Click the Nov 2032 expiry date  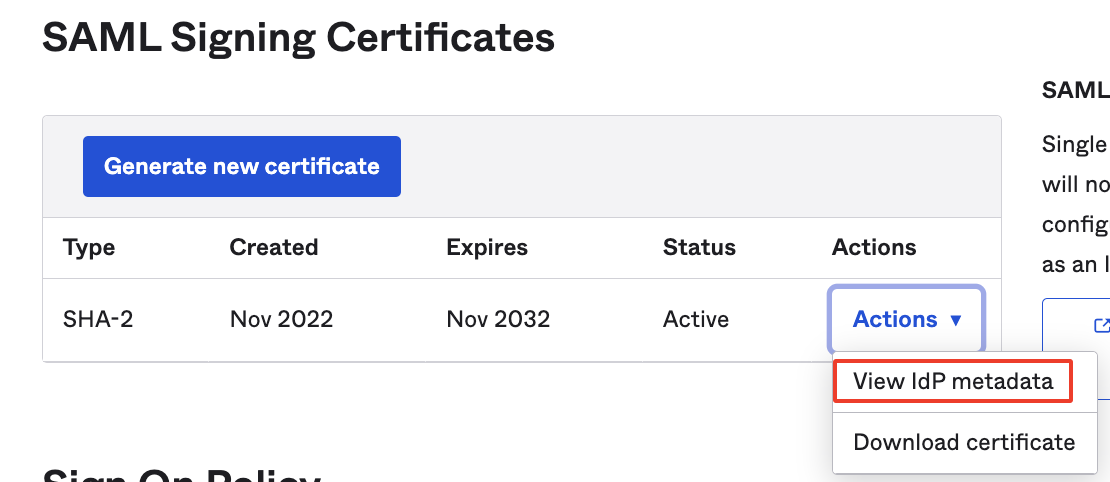pos(498,320)
